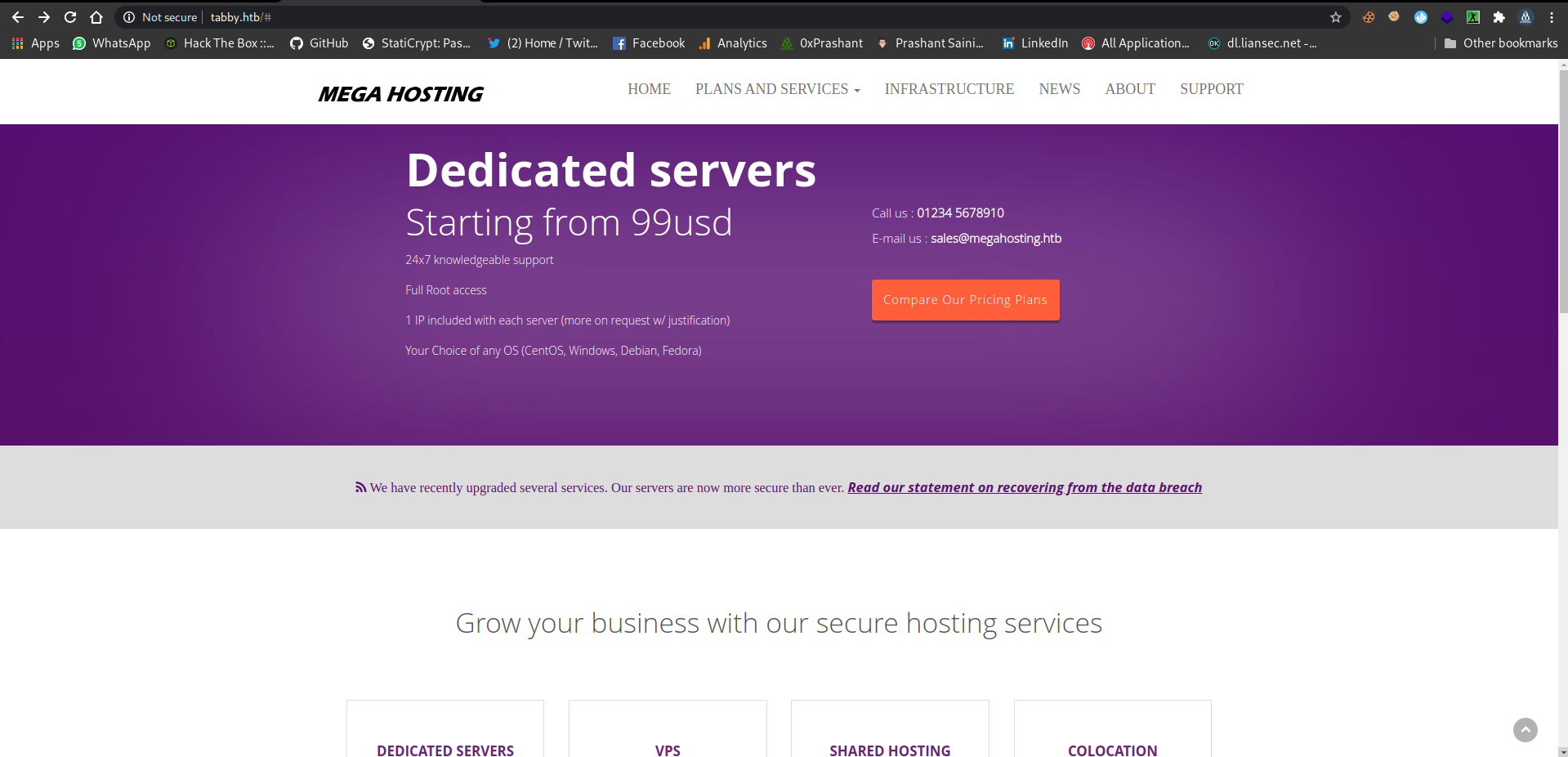The width and height of the screenshot is (1568, 757).
Task: Reload the current page
Action: (70, 17)
